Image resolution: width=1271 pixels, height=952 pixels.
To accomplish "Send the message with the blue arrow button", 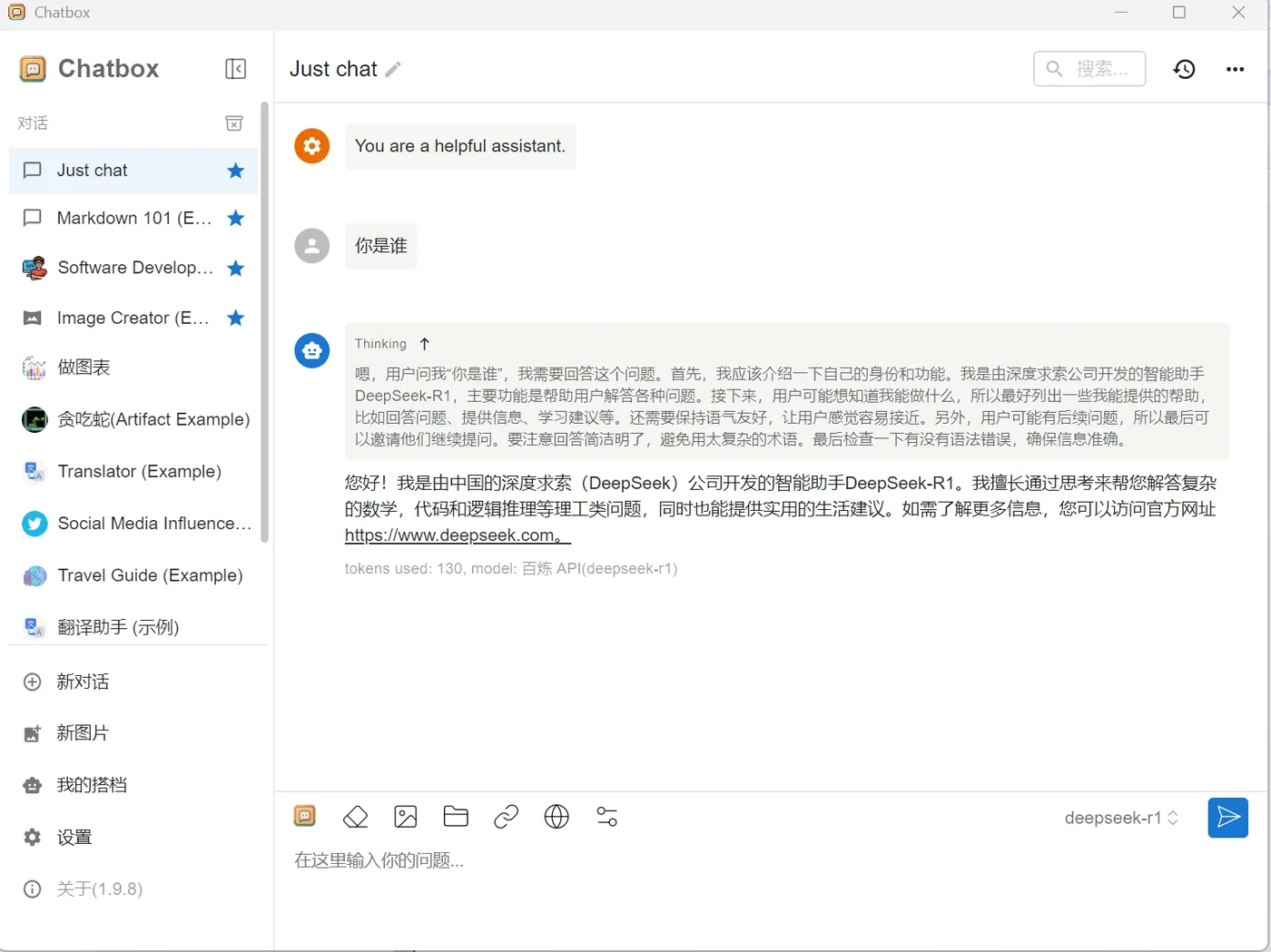I will point(1227,818).
